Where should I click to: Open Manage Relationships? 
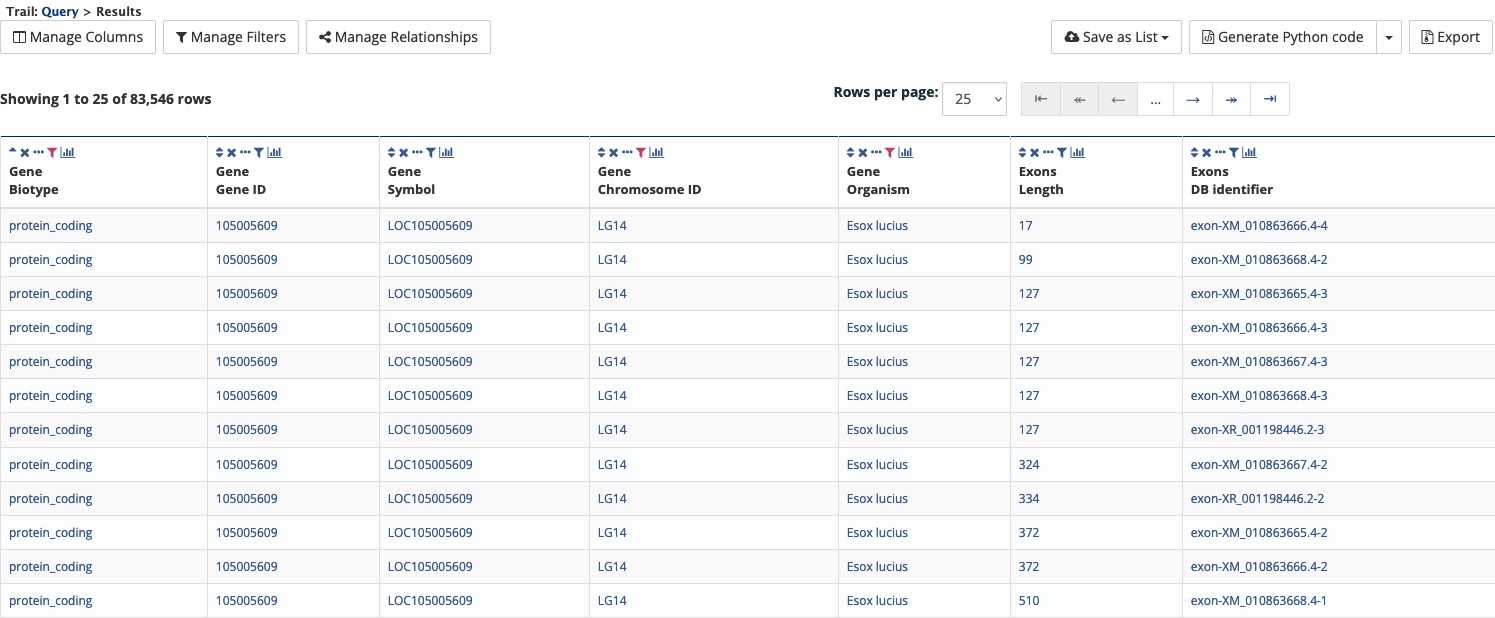coord(398,37)
